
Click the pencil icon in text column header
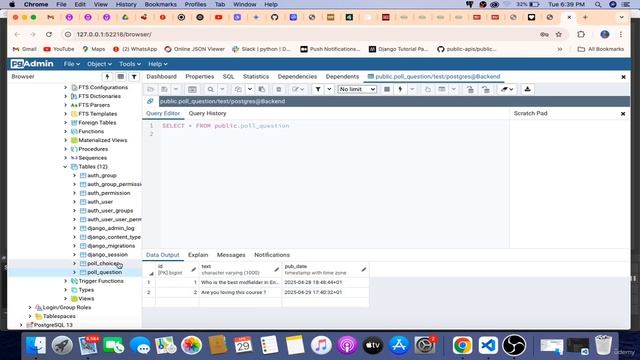(277, 269)
